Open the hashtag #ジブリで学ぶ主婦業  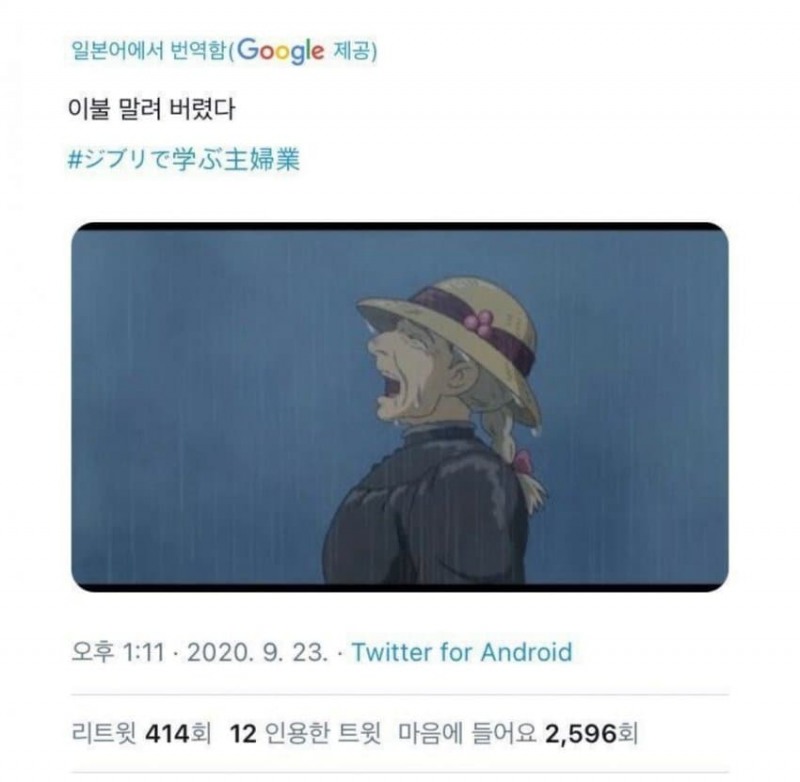(184, 159)
